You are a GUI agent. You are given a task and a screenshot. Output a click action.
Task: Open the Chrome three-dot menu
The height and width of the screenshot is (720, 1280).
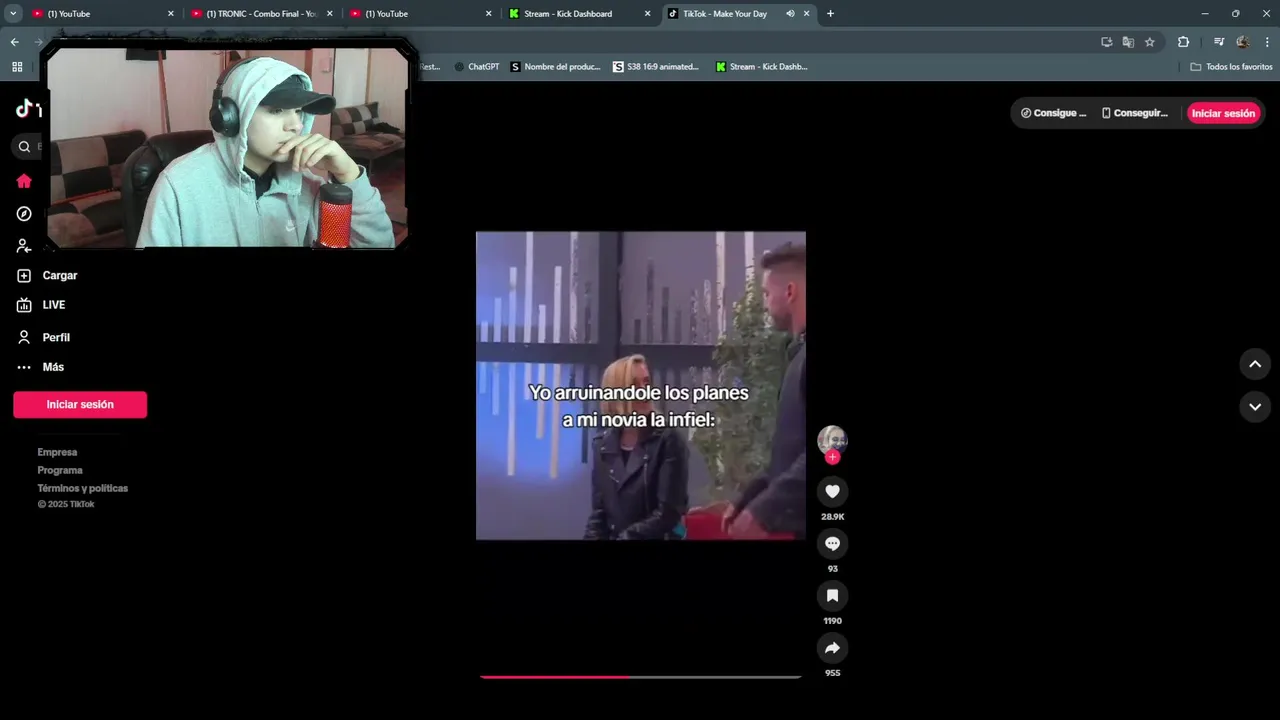click(x=1267, y=42)
